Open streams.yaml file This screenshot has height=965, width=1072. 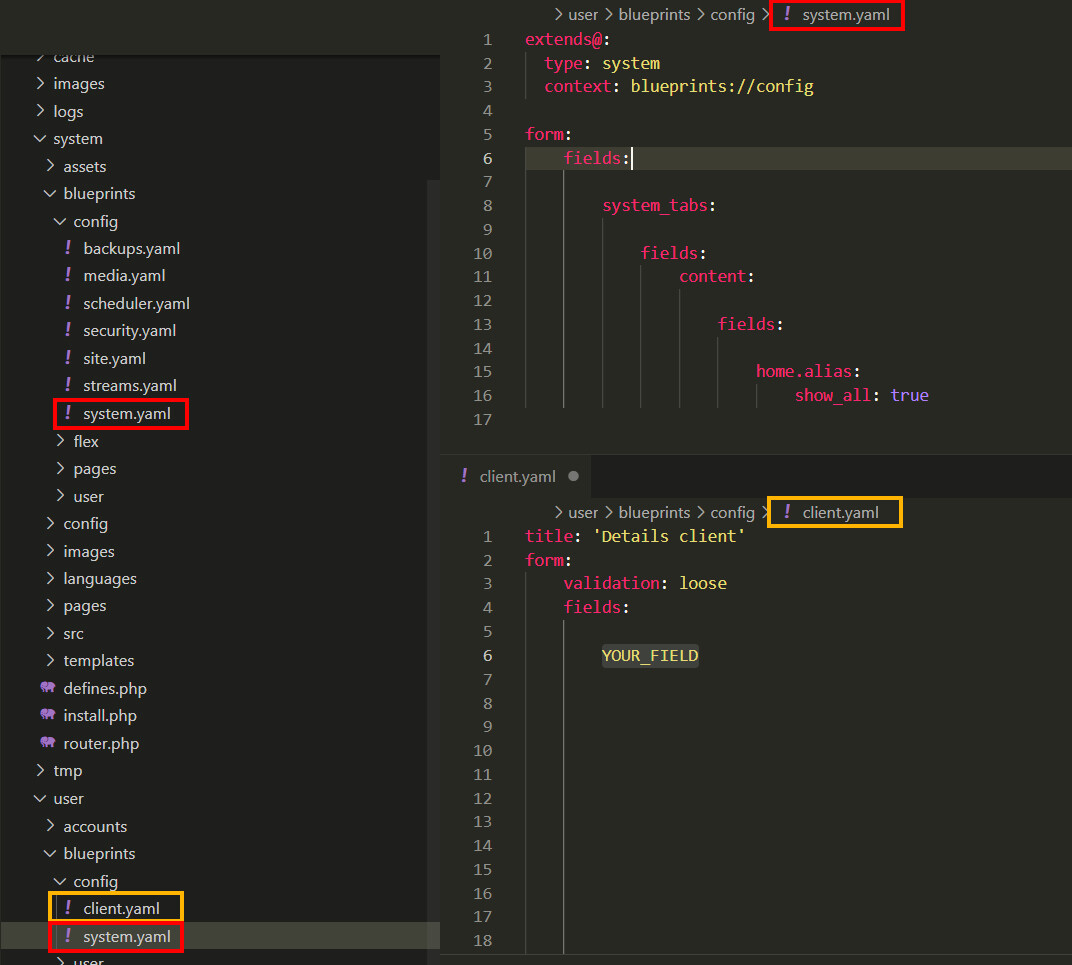click(129, 386)
